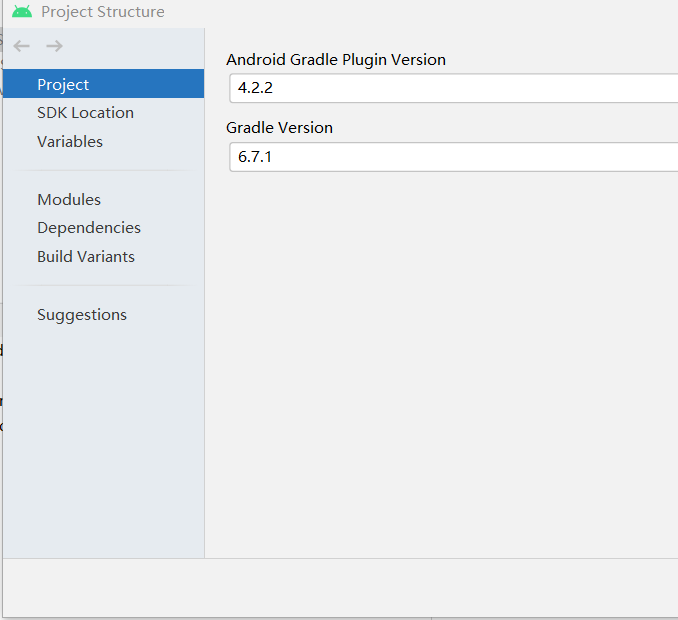
Task: Click the separator line above Suggestions
Action: click(102, 286)
